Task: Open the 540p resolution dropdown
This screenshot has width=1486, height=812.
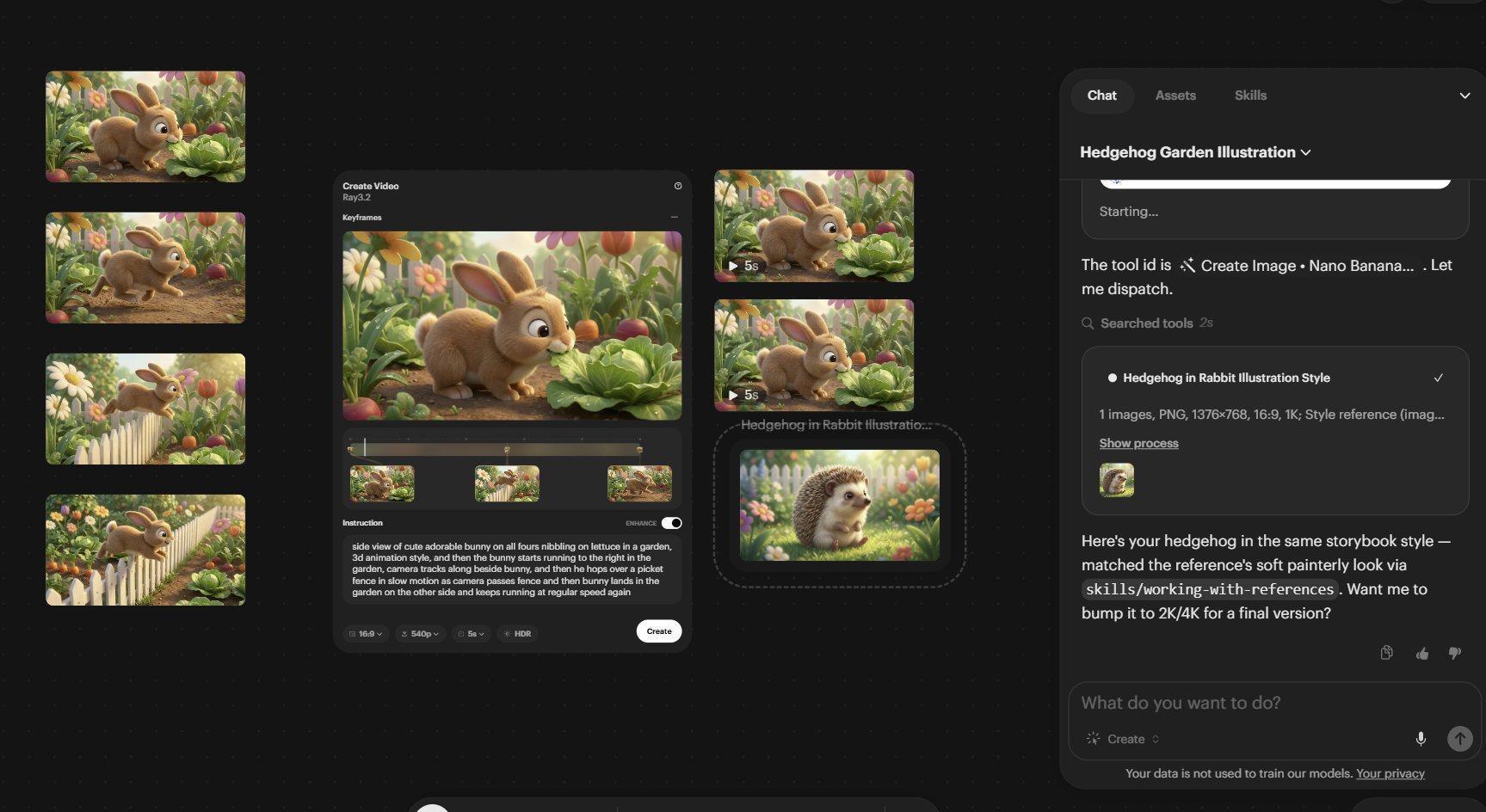Action: point(420,634)
